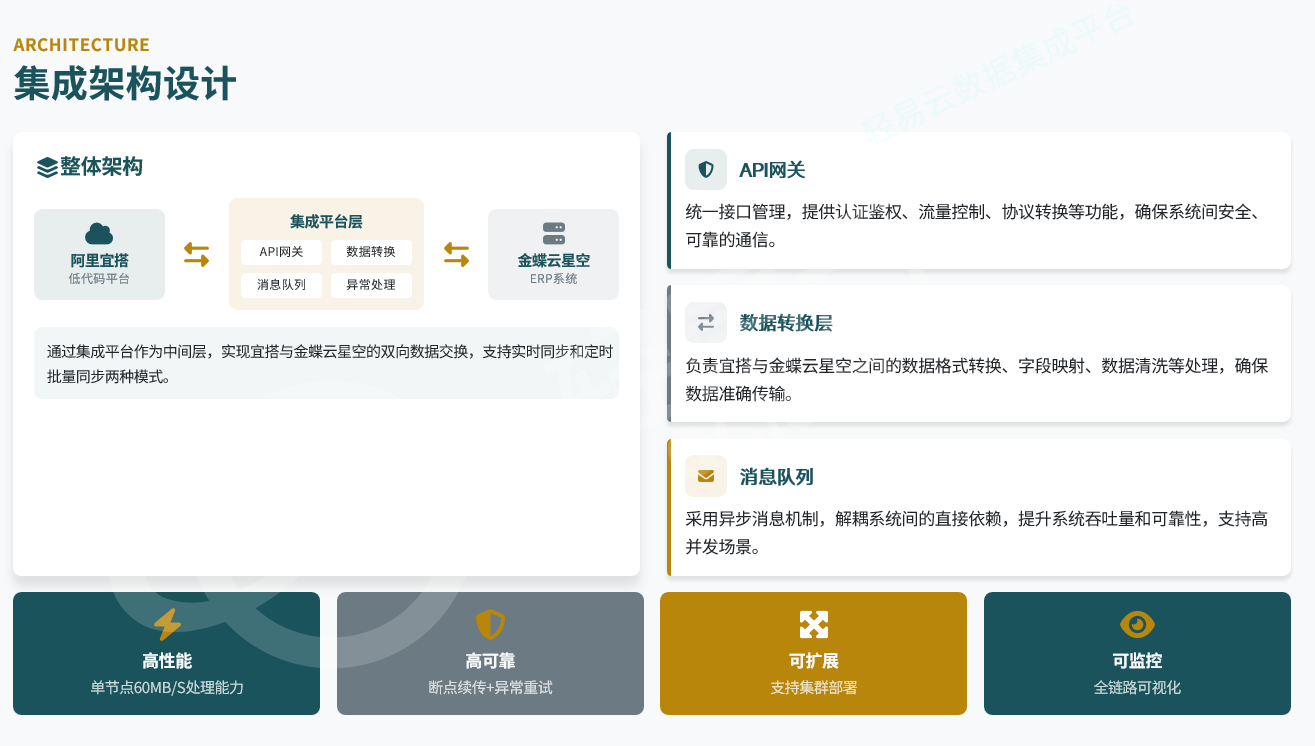
Task: Click the 数据转换层 card heading text
Action: click(x=785, y=323)
